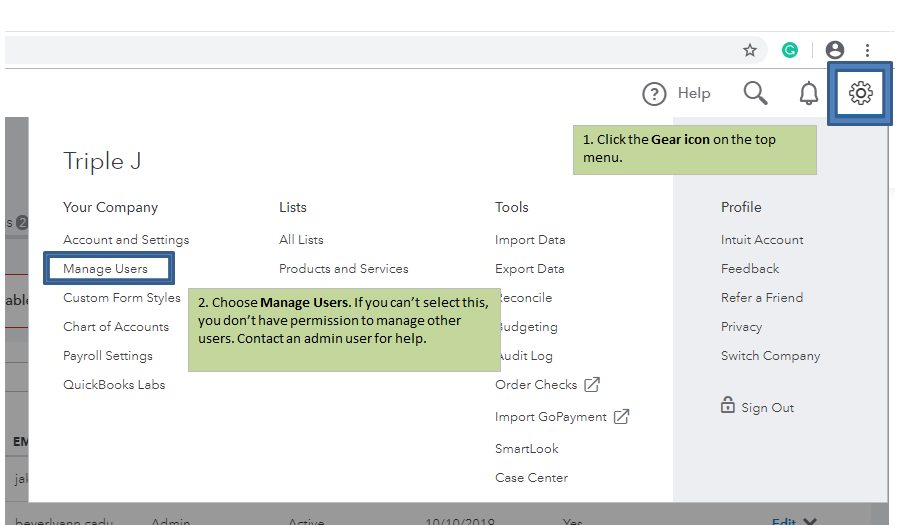Open Products and Services list
The width and height of the screenshot is (897, 525).
tap(343, 269)
